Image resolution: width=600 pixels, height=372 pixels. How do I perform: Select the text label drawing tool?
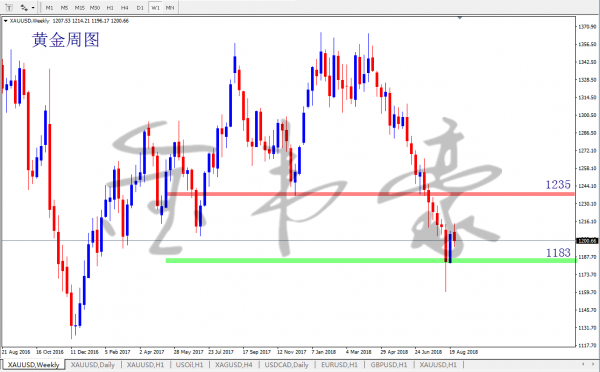9,7
